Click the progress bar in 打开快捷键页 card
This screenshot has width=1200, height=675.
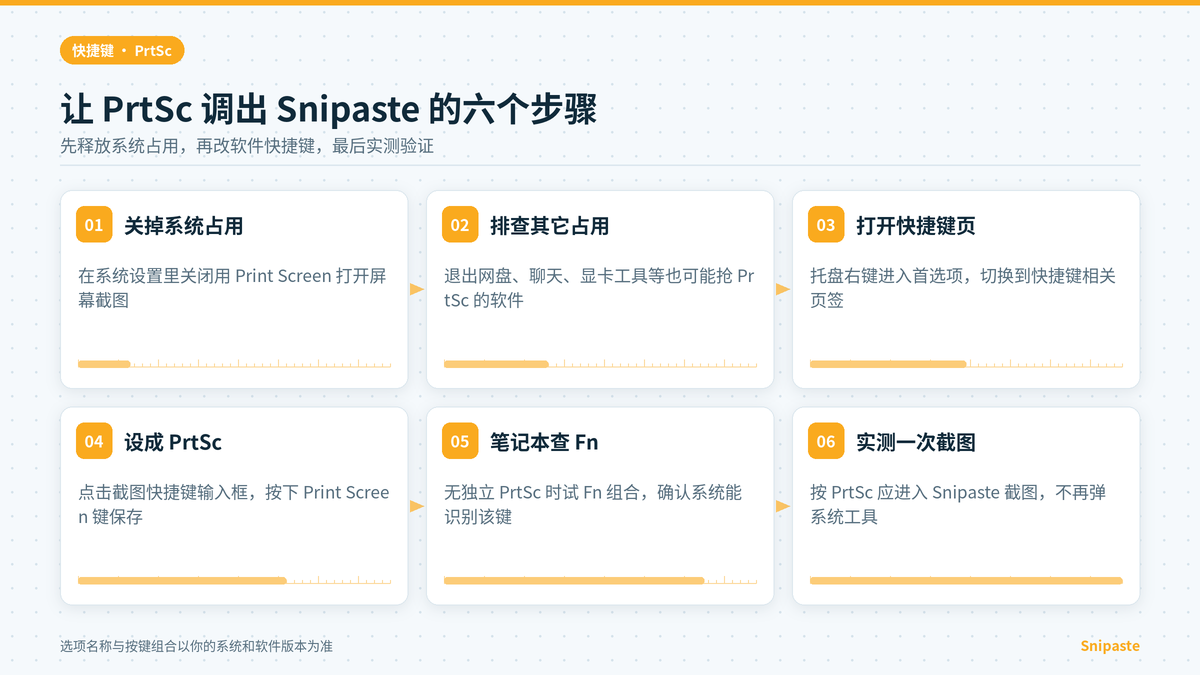click(967, 364)
